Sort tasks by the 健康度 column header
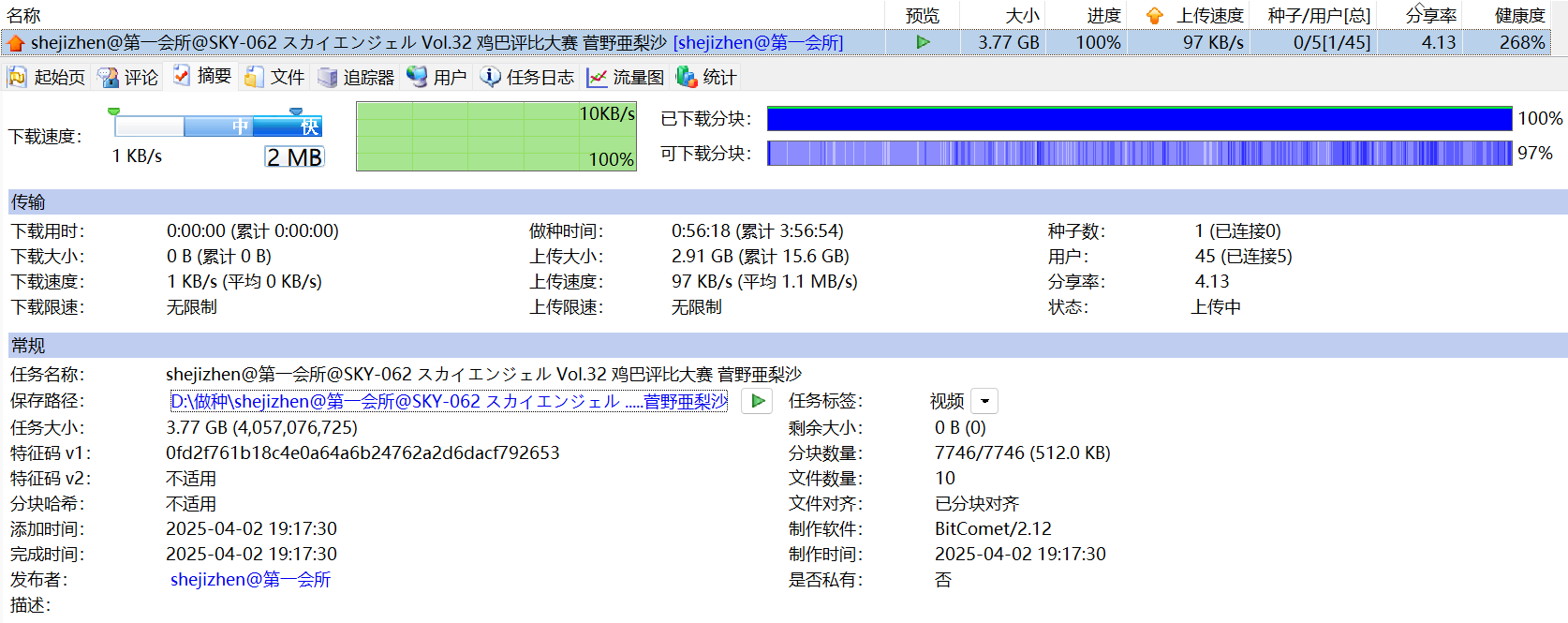This screenshot has height=623, width=1568. (x=1519, y=15)
